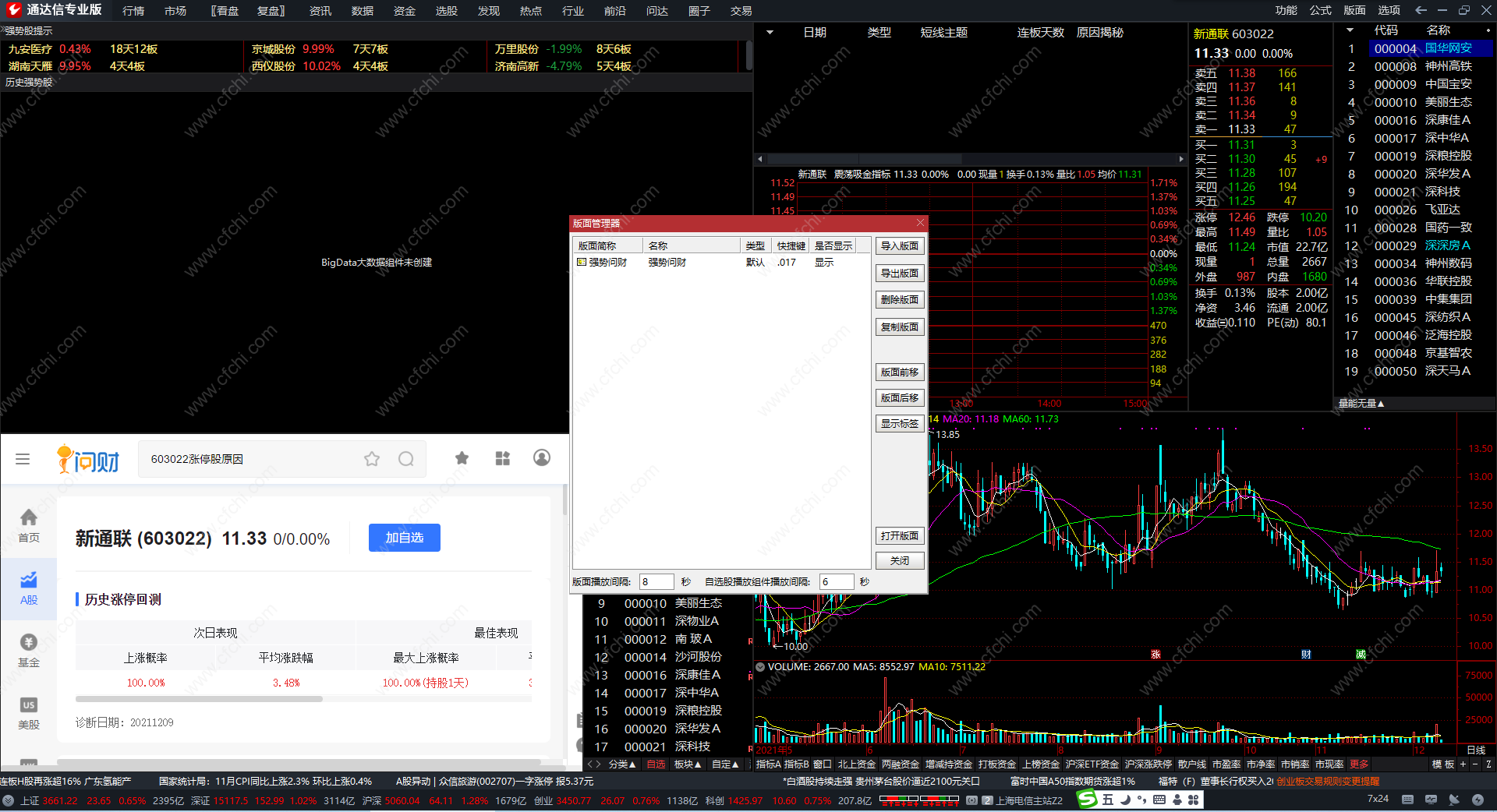Click the blue 加自选 button
The height and width of the screenshot is (812, 1497).
[x=405, y=538]
